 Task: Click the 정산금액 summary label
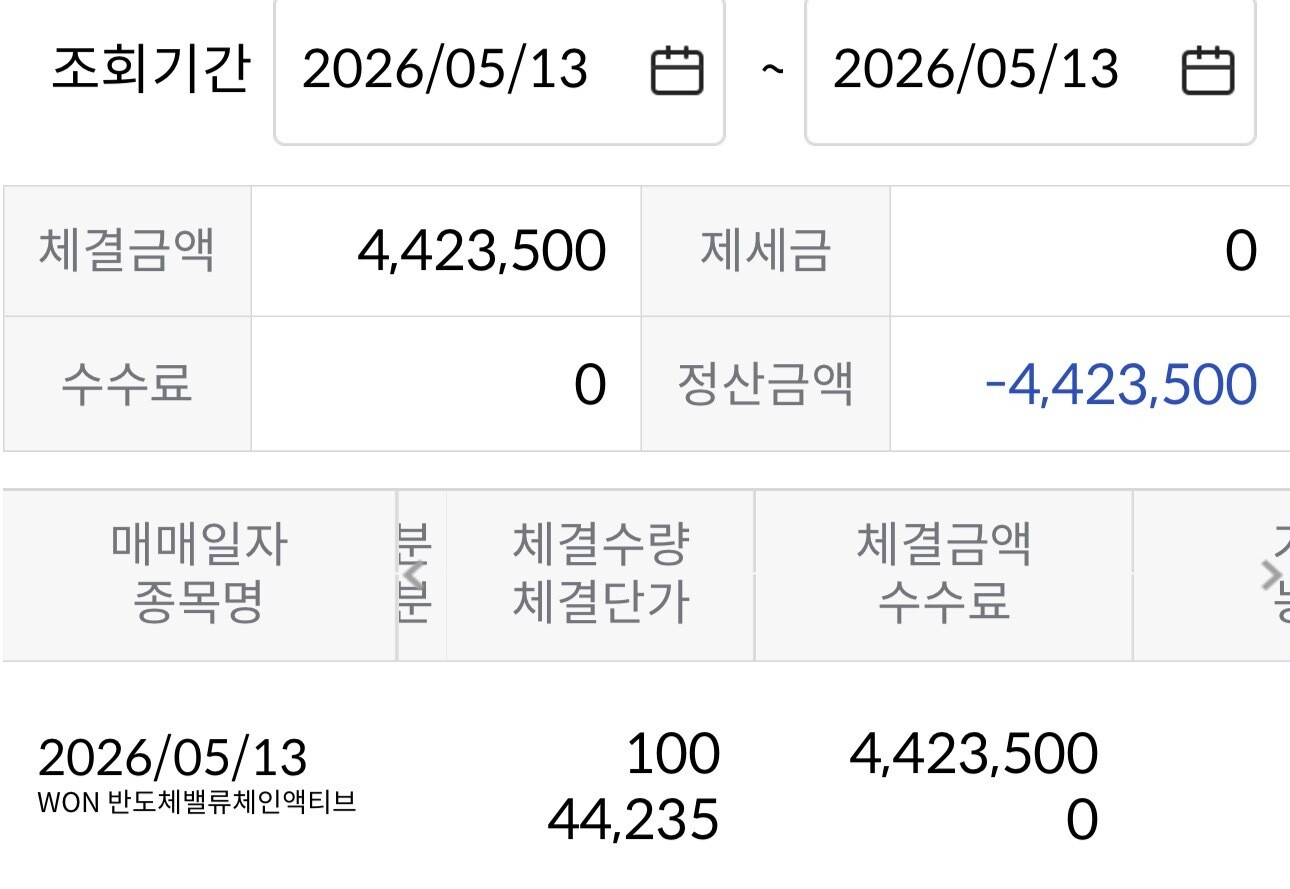tap(765, 384)
